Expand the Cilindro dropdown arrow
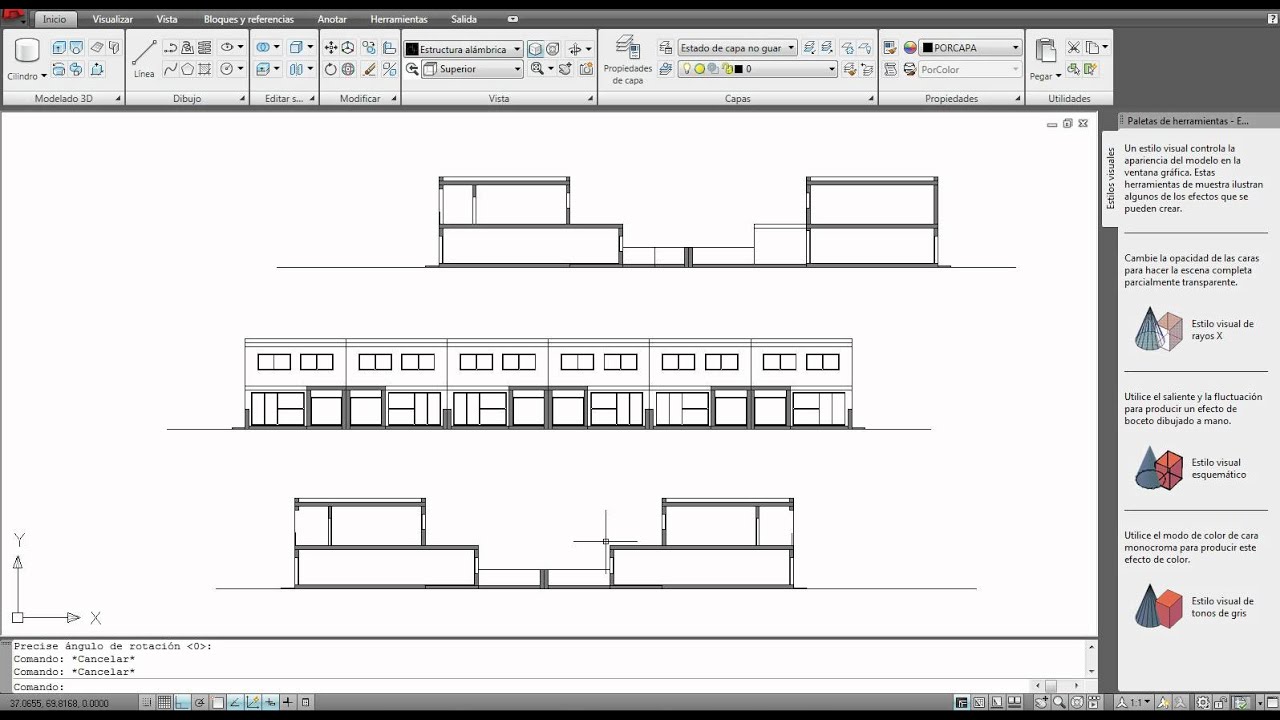 [44, 76]
